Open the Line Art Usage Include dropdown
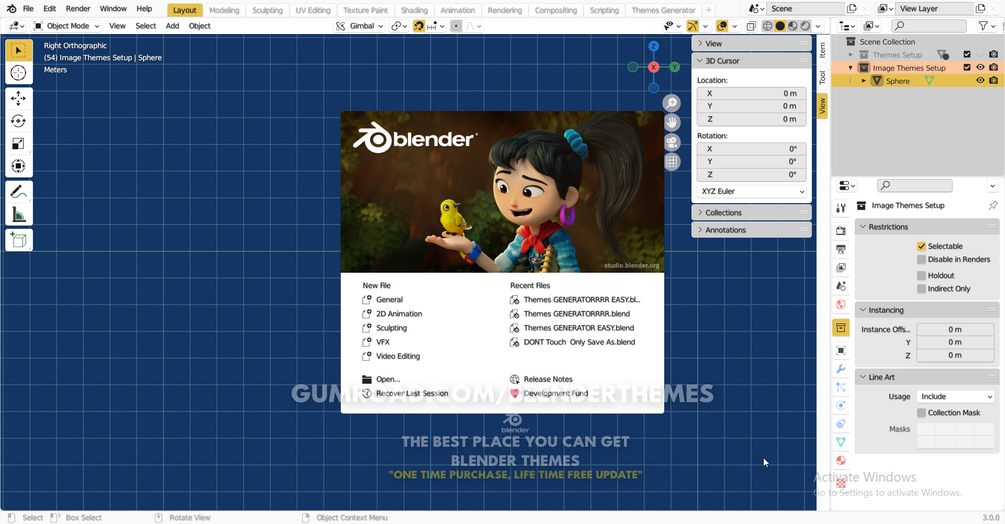This screenshot has height=524, width=1005. 955,397
